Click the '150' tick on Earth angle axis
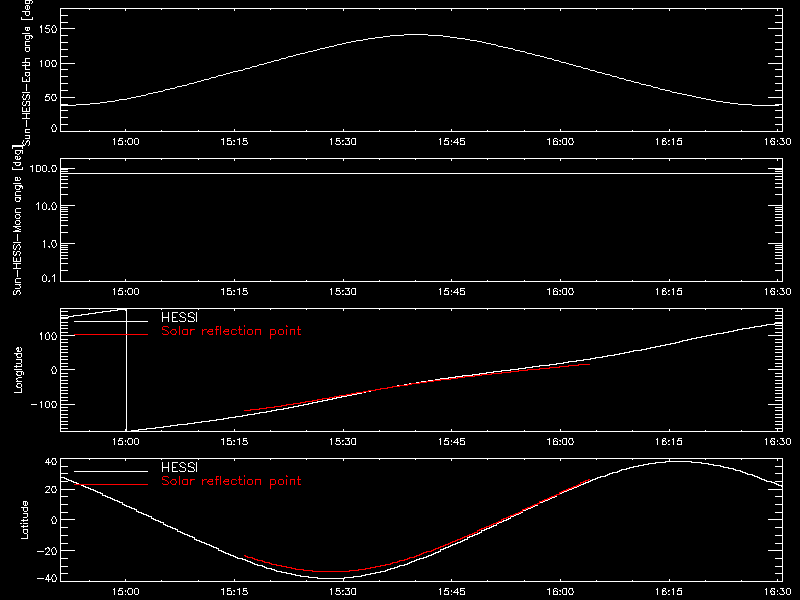Screen dimensions: 800x600 point(48,29)
